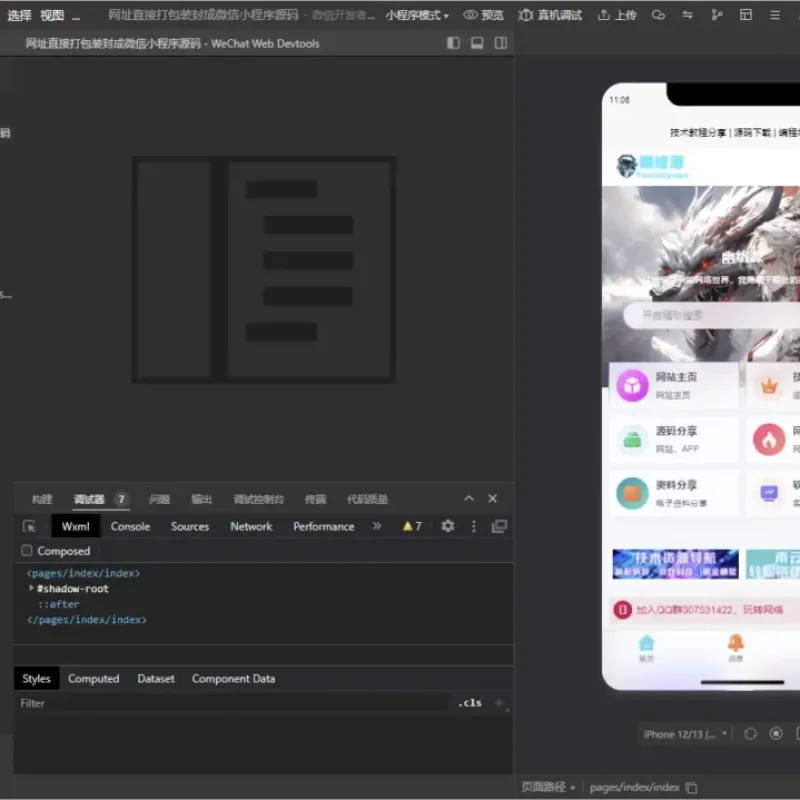Switch to the 输出 panel tab
Viewport: 800px width, 800px height.
click(x=202, y=499)
